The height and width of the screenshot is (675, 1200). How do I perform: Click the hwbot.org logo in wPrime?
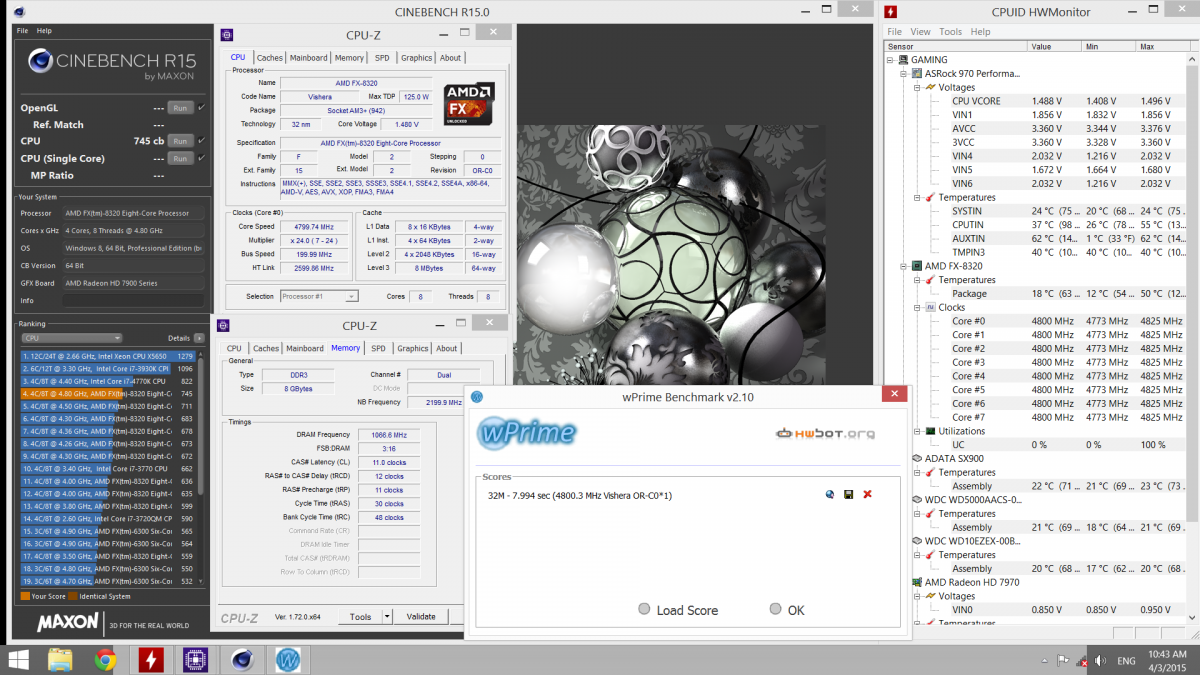[x=825, y=433]
